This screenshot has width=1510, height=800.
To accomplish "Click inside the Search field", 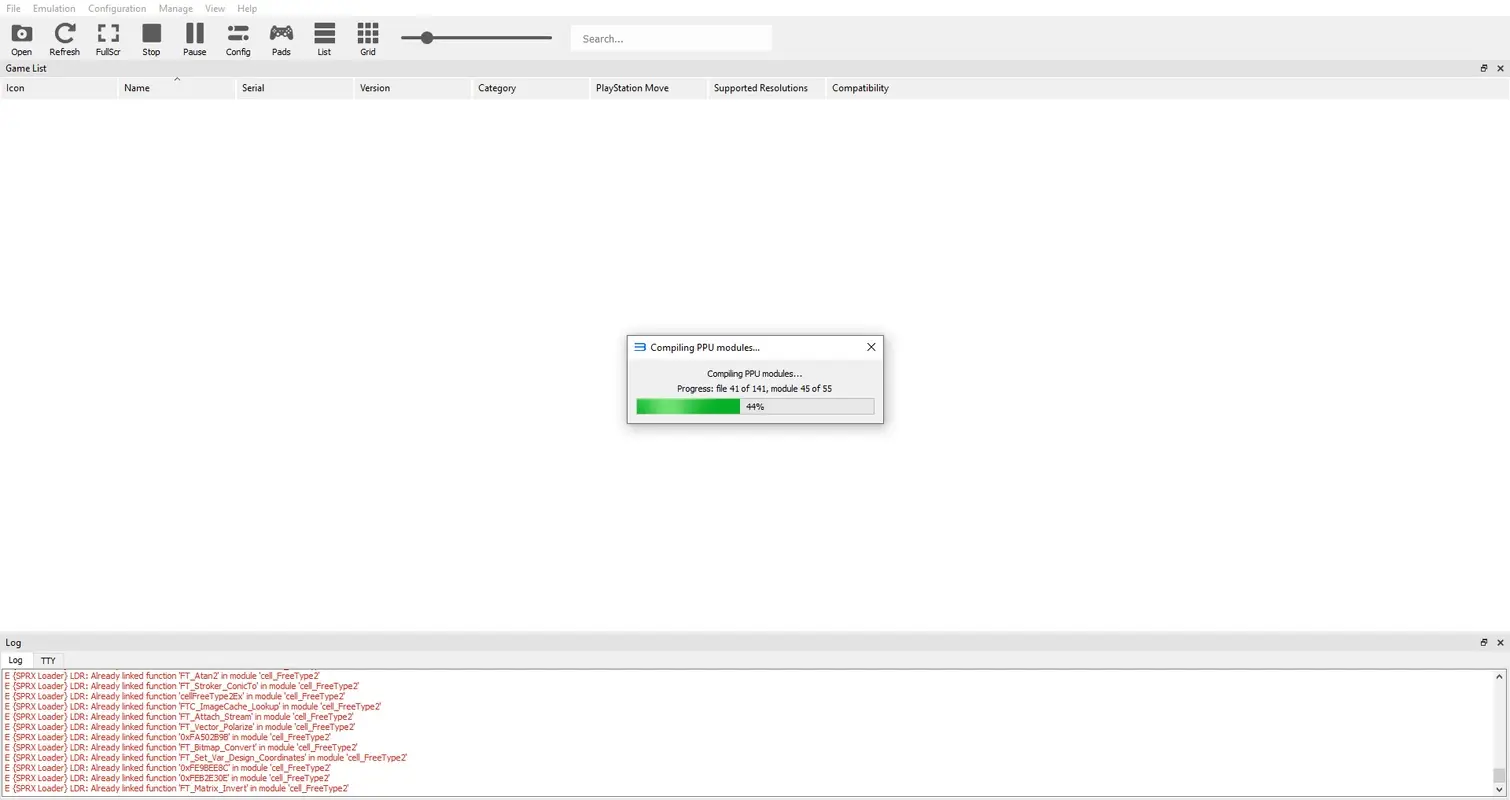I will pyautogui.click(x=670, y=38).
